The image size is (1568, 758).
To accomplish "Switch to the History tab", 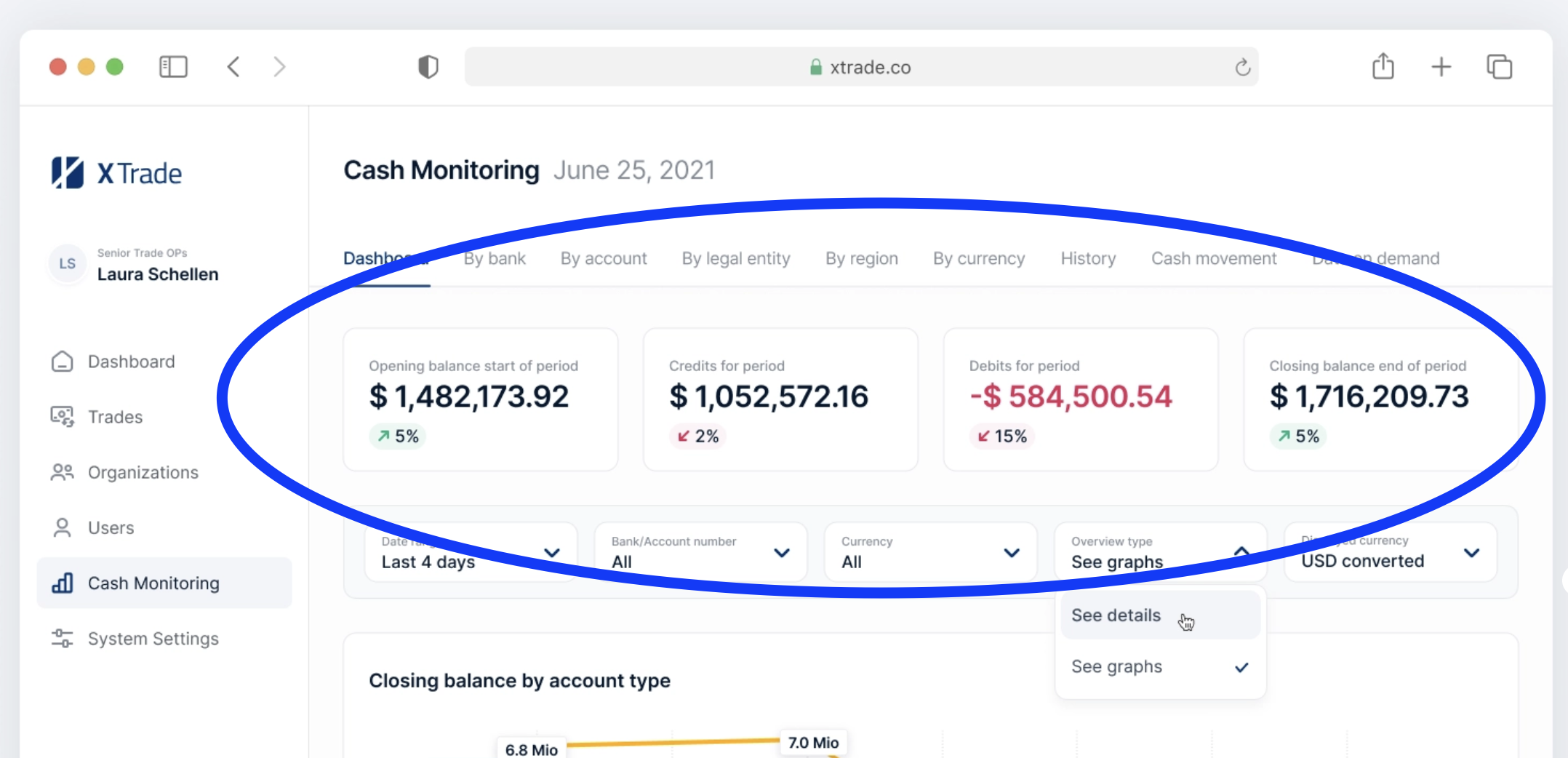I will [x=1088, y=258].
